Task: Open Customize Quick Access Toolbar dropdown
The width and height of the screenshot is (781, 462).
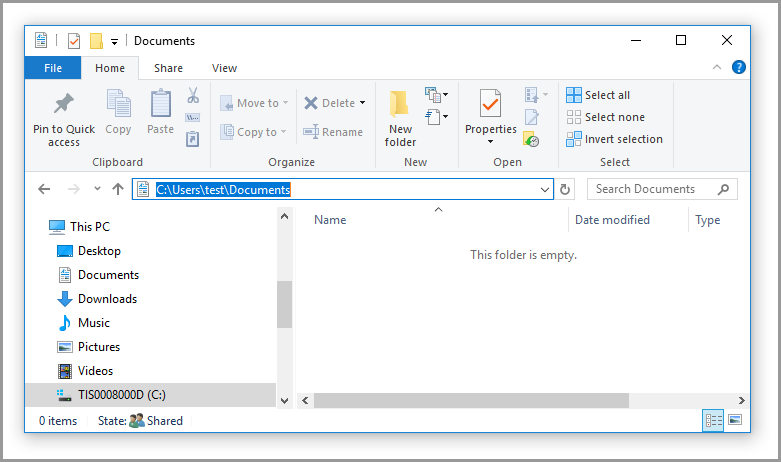Action: 115,42
